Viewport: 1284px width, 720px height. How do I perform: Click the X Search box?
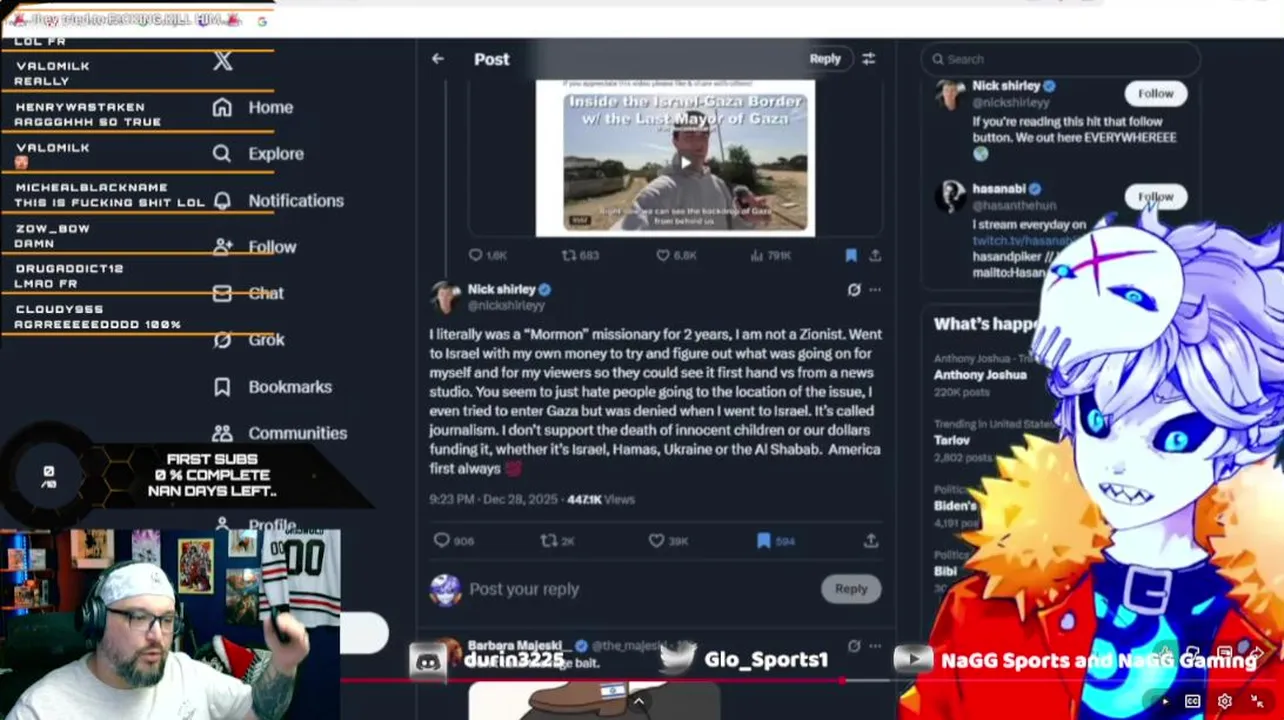coord(1059,59)
